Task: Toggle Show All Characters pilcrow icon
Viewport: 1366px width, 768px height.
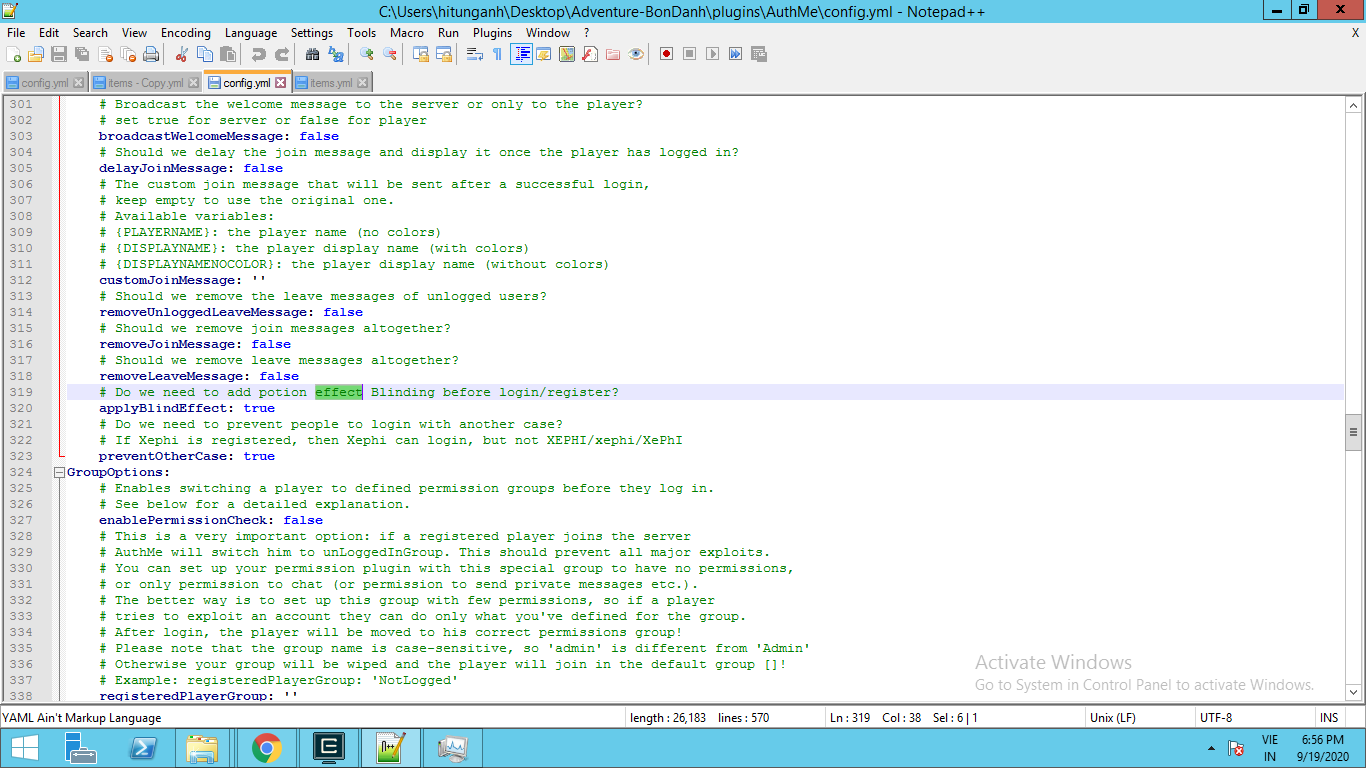Action: coord(497,54)
